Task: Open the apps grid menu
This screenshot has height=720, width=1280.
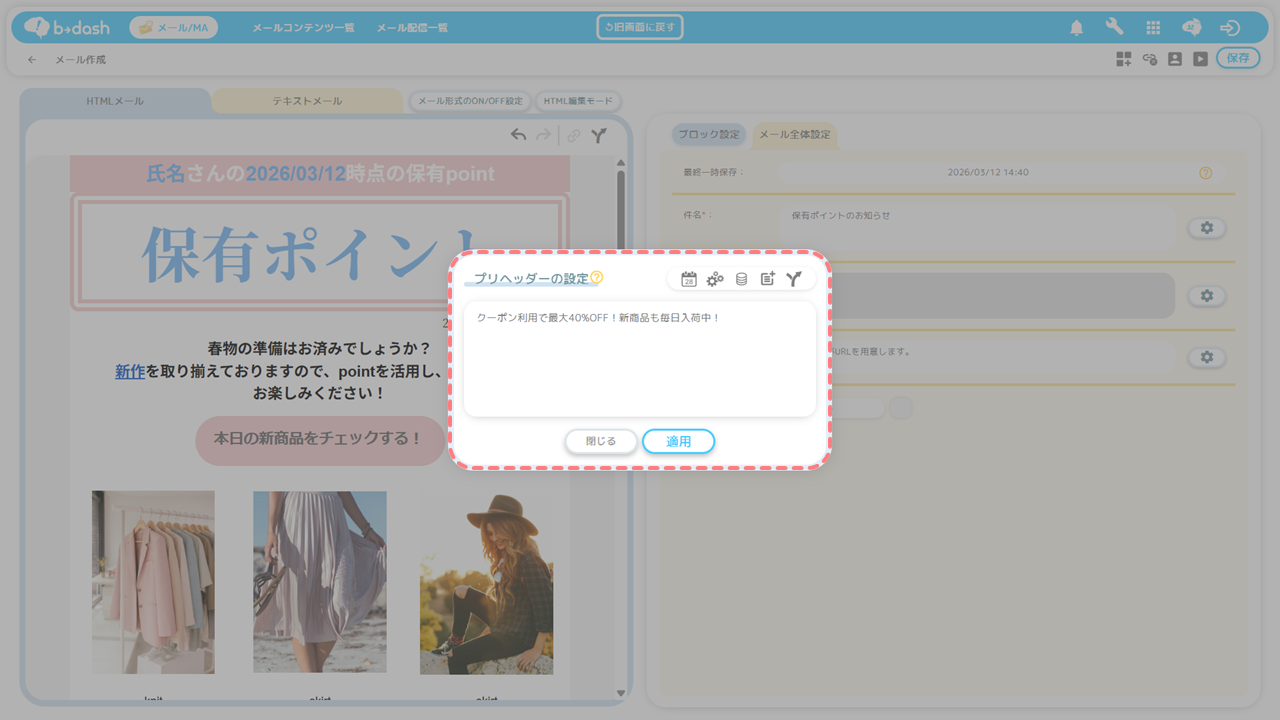Action: tap(1153, 28)
